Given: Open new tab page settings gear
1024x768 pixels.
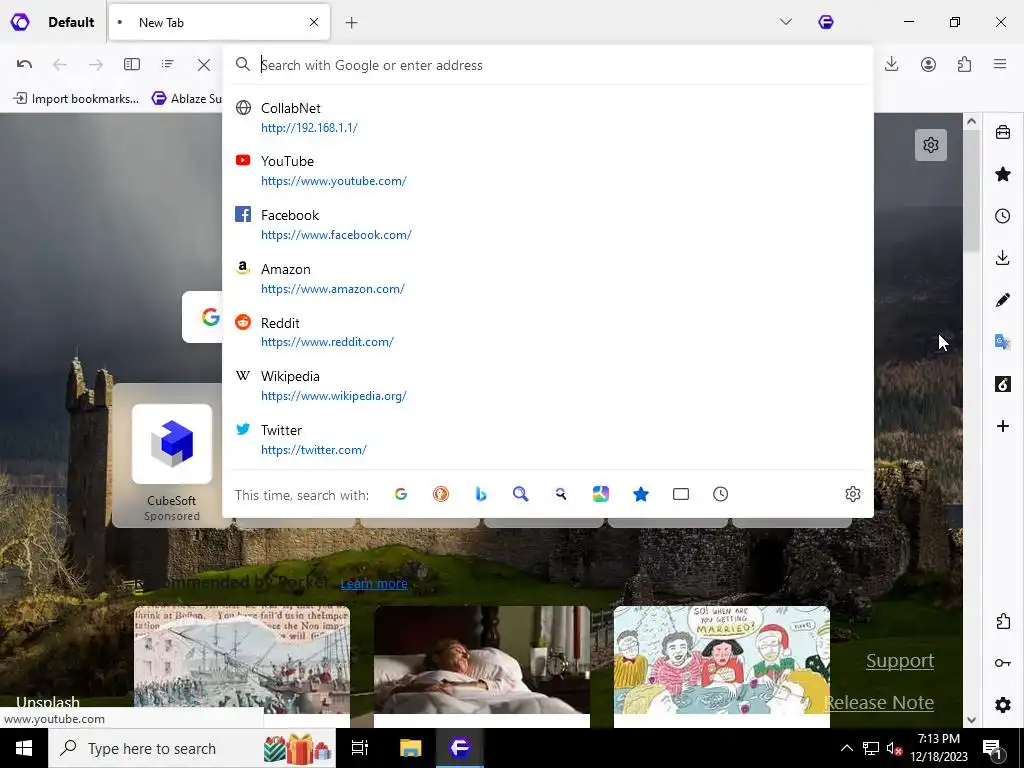Looking at the screenshot, I should tap(931, 145).
